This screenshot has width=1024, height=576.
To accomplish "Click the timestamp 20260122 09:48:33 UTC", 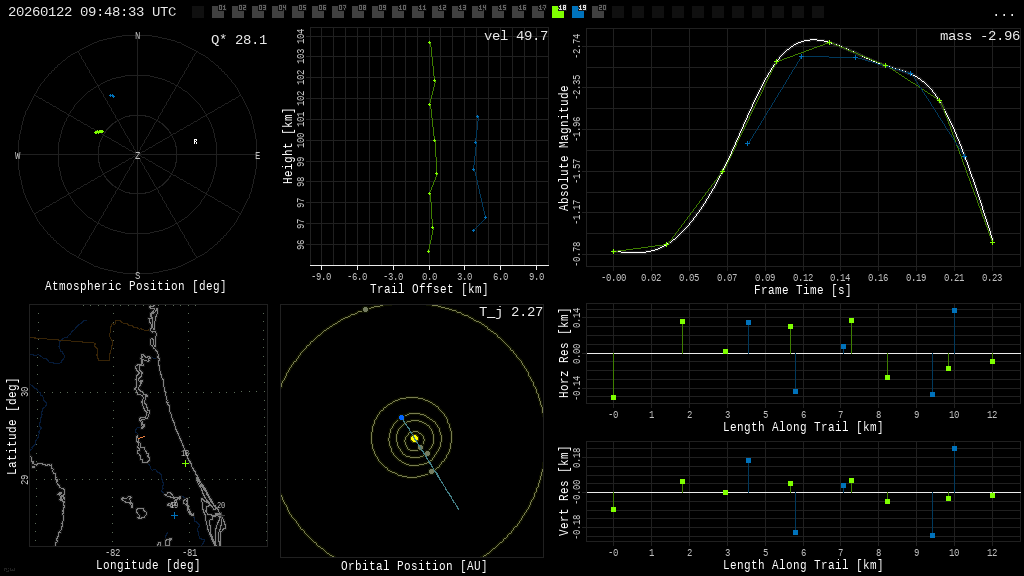I will 92,12.
